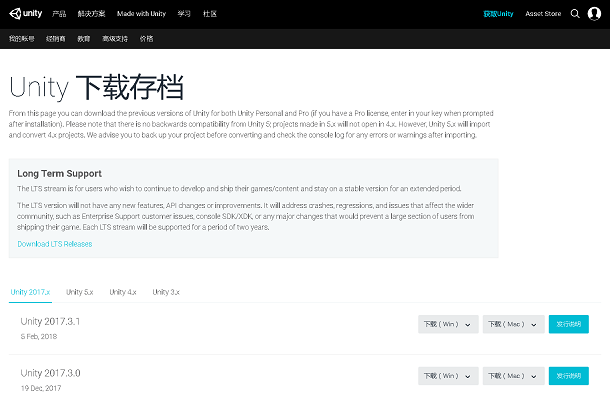This screenshot has width=610, height=398.
Task: Open 发行说明 for Unity 2017.3.0
Action: 569,376
